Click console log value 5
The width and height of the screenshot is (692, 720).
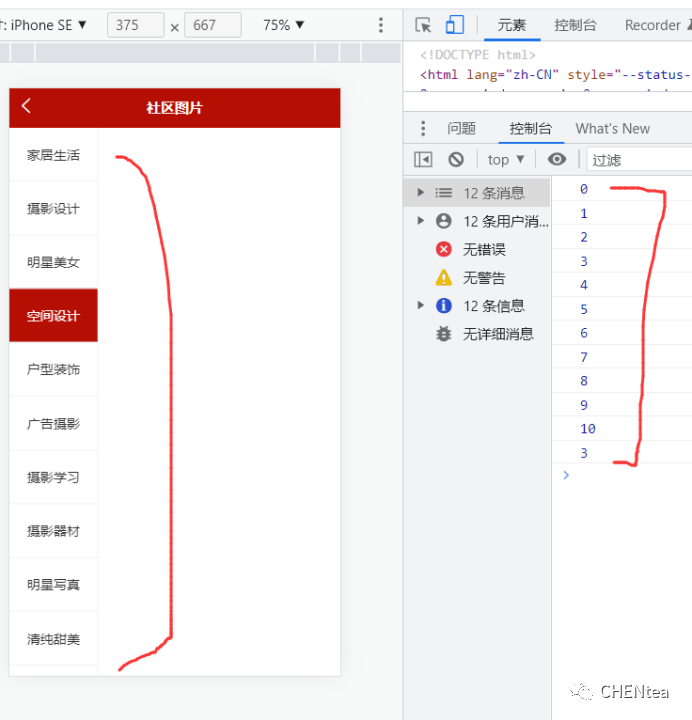click(x=584, y=309)
